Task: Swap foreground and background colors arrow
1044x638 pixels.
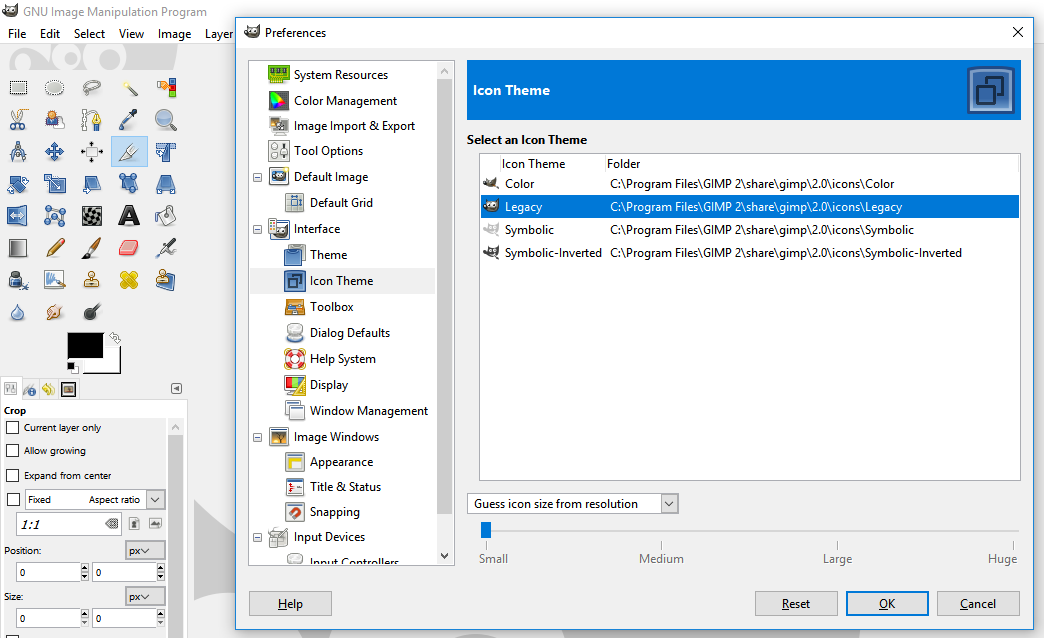Action: point(115,338)
